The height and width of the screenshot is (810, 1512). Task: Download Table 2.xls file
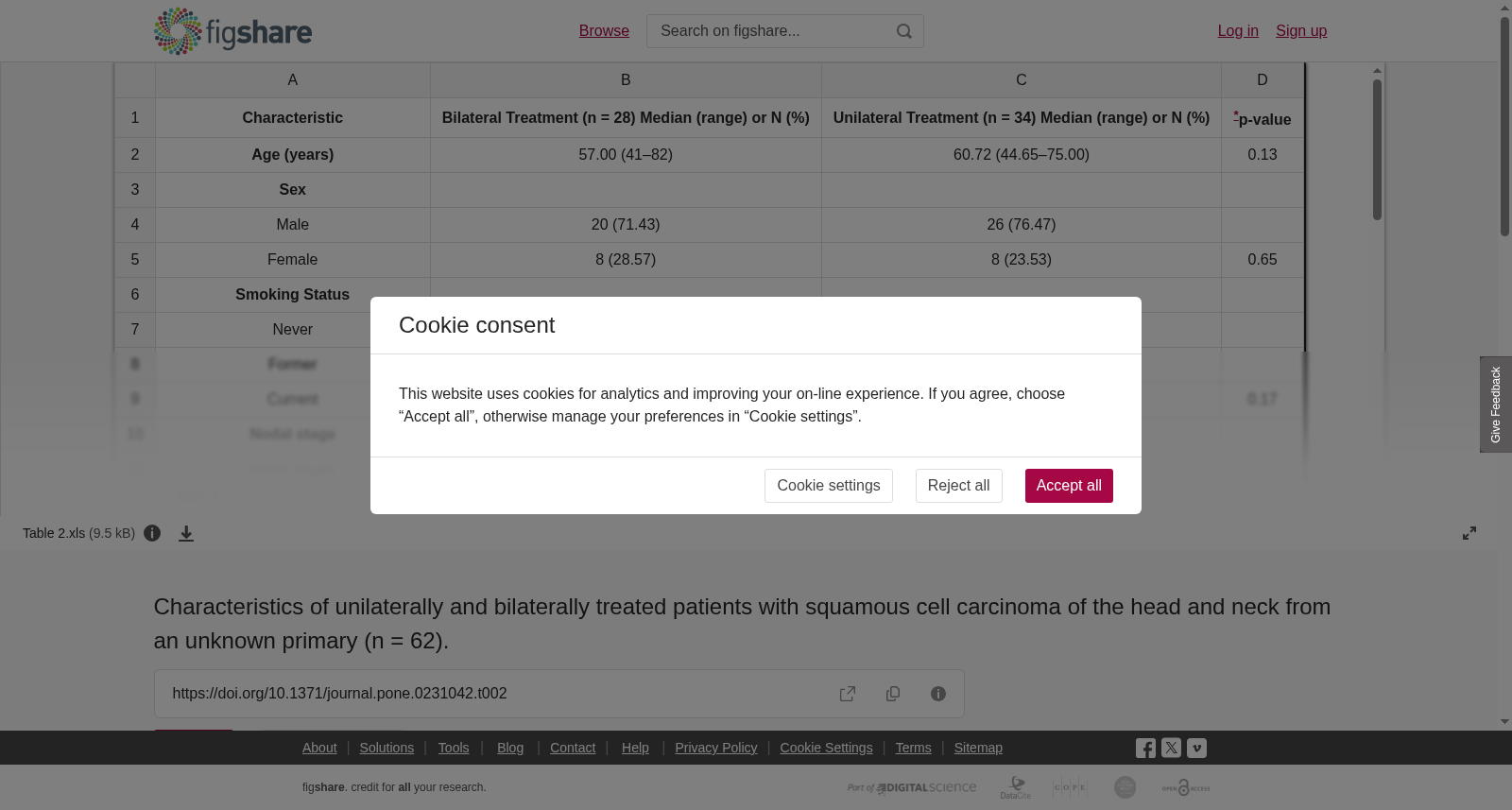click(x=186, y=533)
